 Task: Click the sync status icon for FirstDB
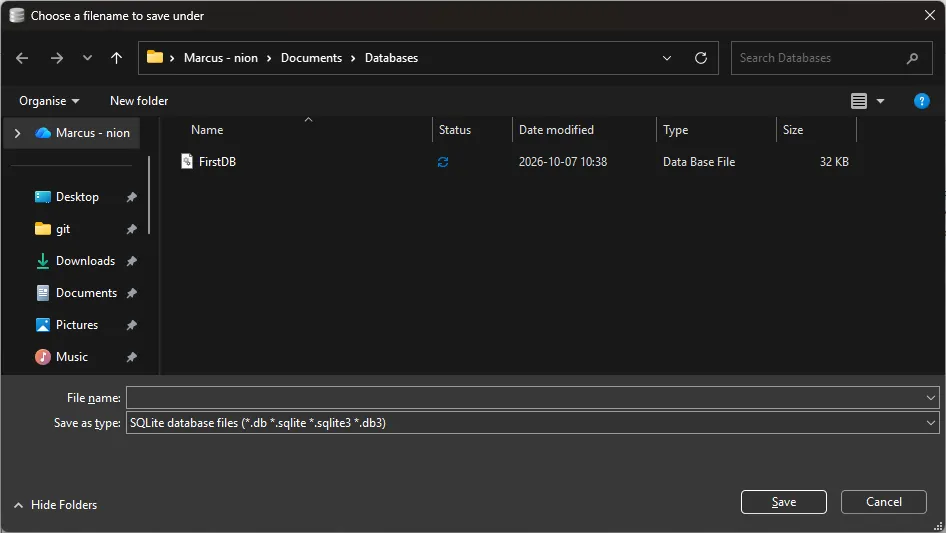click(x=443, y=162)
